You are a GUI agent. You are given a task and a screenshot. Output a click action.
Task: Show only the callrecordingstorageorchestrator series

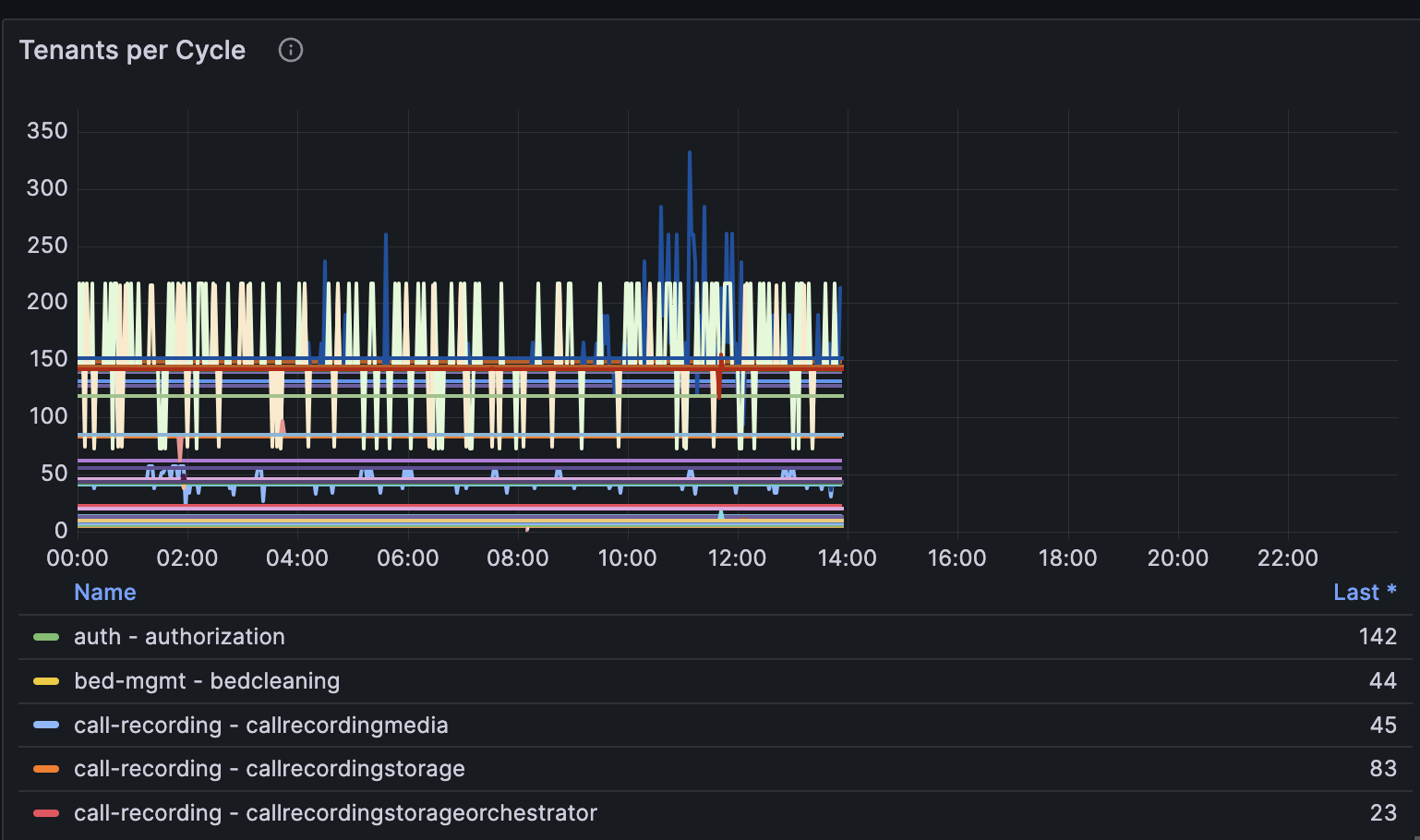pyautogui.click(x=334, y=813)
